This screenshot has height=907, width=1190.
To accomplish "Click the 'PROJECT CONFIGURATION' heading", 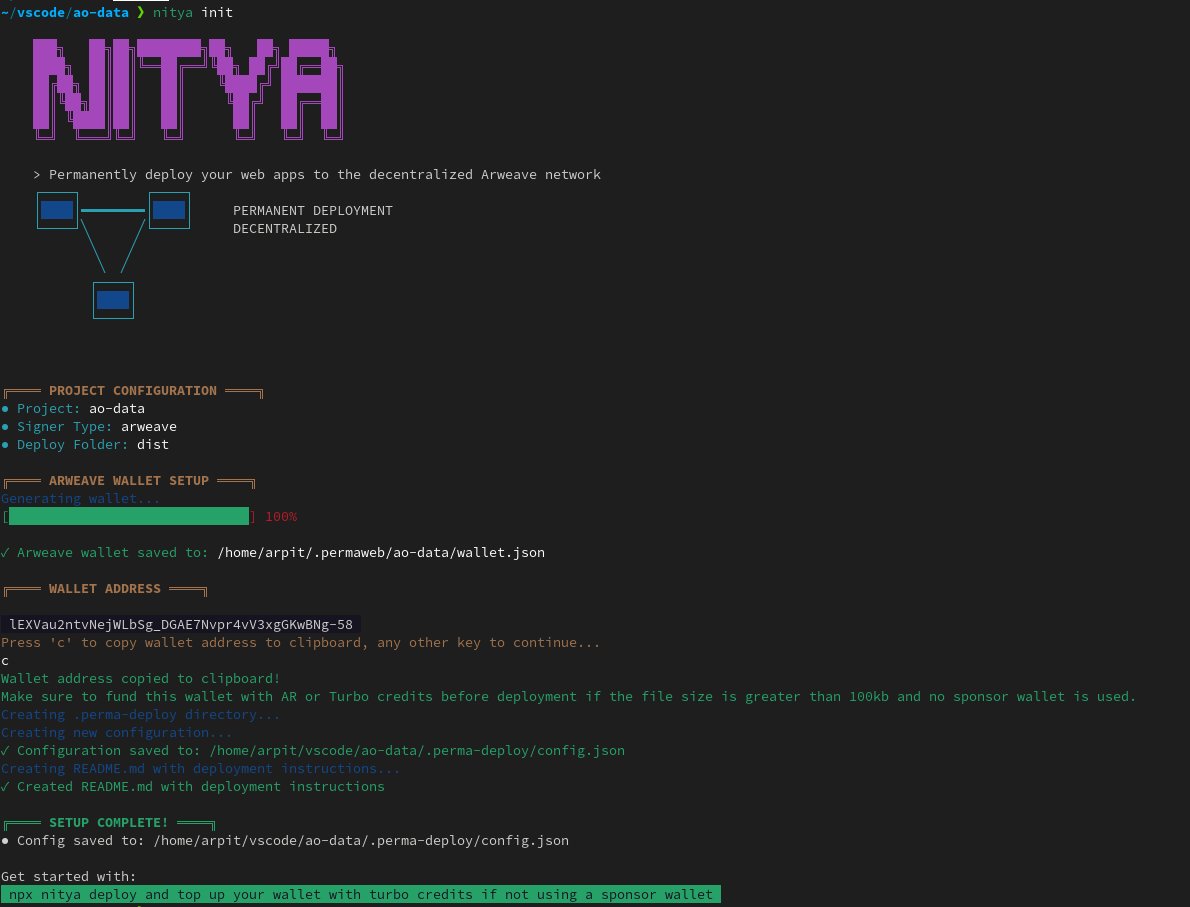I will (133, 391).
